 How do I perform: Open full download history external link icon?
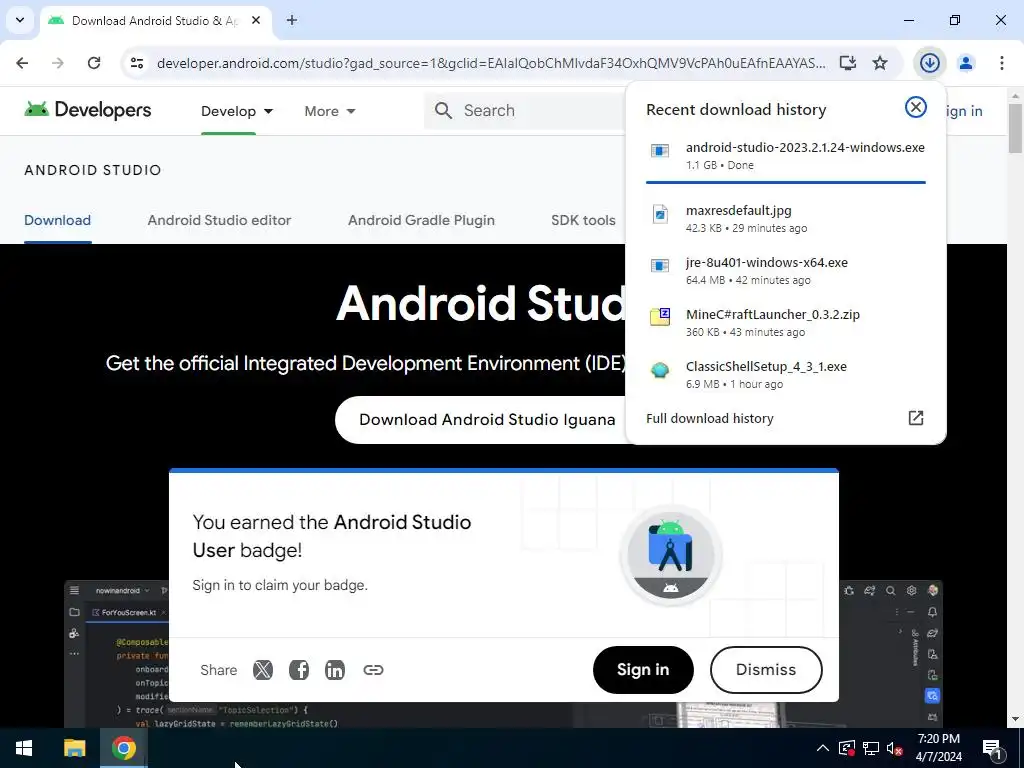[x=916, y=418]
